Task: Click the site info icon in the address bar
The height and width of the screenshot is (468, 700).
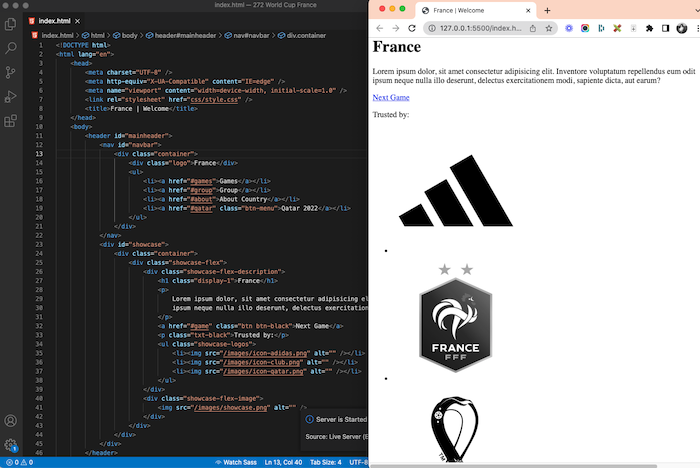Action: pyautogui.click(x=432, y=28)
